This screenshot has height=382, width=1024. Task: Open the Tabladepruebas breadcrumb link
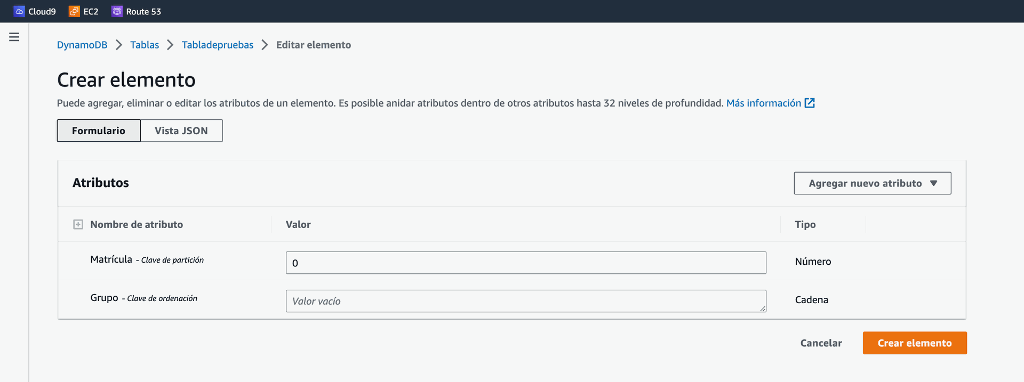pyautogui.click(x=217, y=45)
